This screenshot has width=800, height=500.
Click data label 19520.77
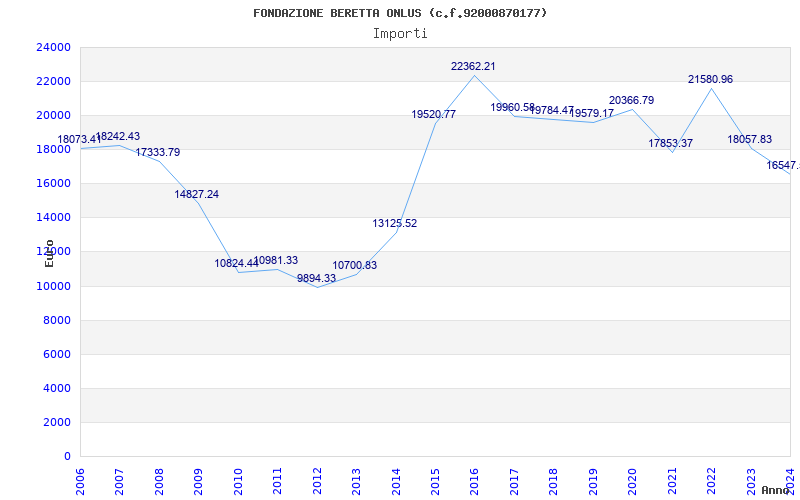pos(434,114)
